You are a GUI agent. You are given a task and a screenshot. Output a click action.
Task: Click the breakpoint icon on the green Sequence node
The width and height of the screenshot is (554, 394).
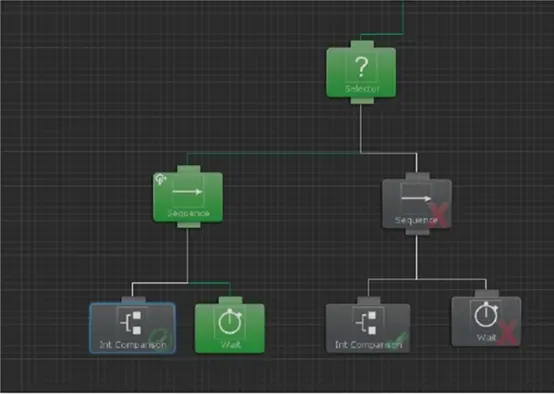point(160,180)
